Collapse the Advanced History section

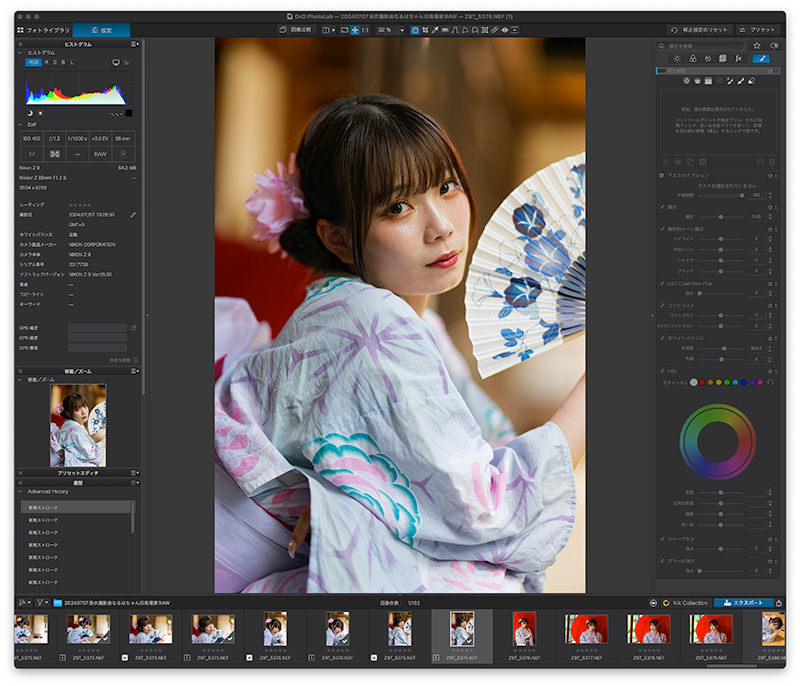point(20,492)
